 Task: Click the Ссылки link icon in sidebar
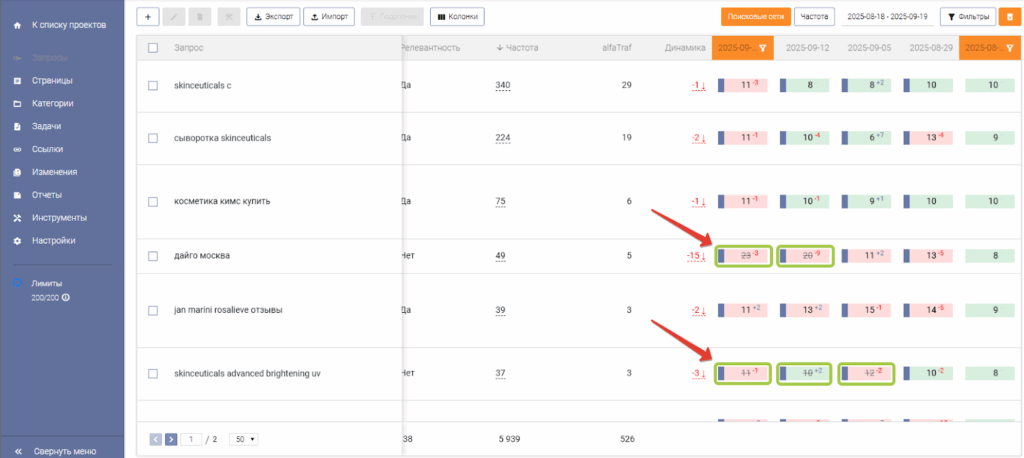[x=17, y=150]
